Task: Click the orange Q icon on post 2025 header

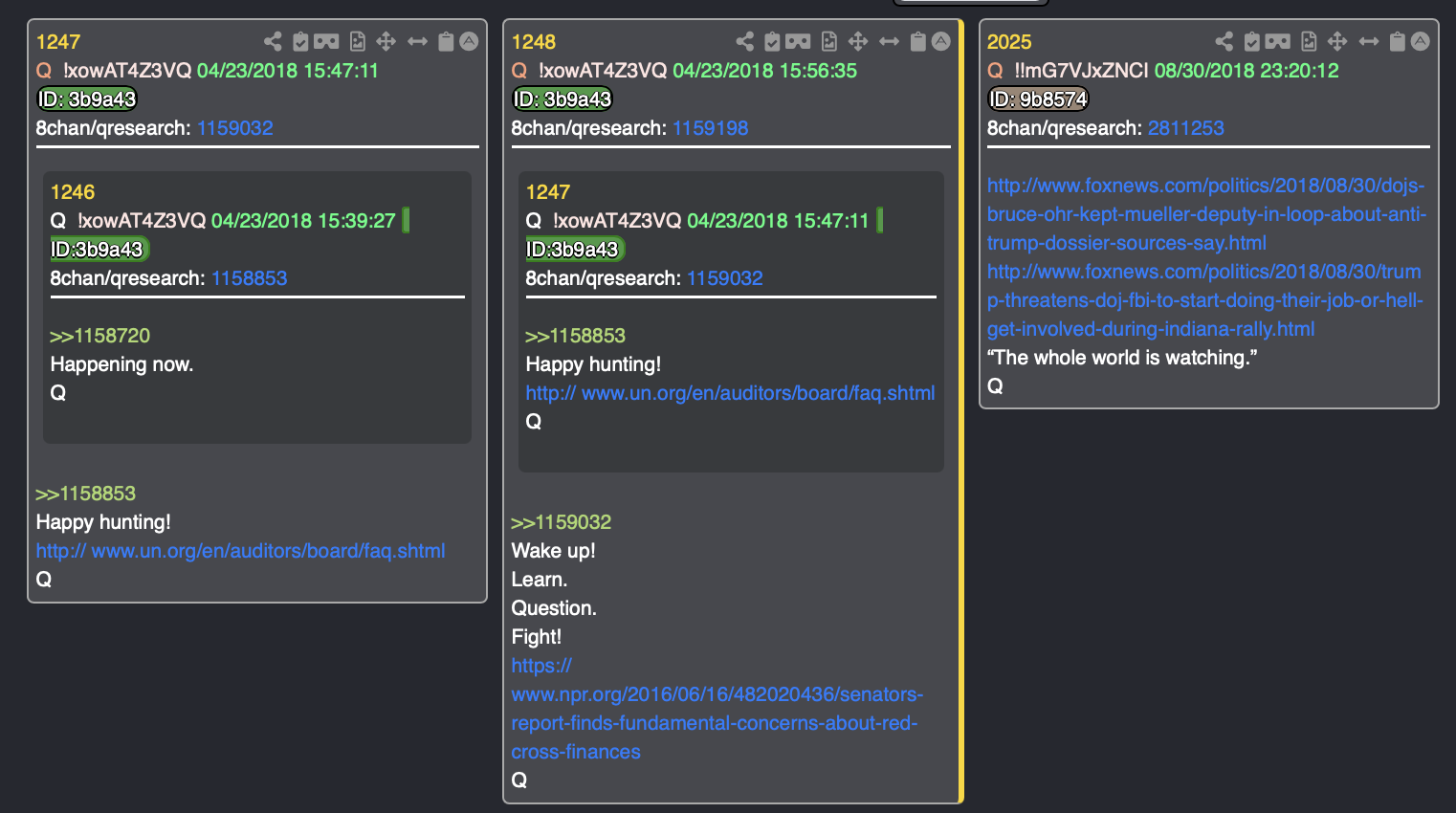Action: [x=995, y=71]
